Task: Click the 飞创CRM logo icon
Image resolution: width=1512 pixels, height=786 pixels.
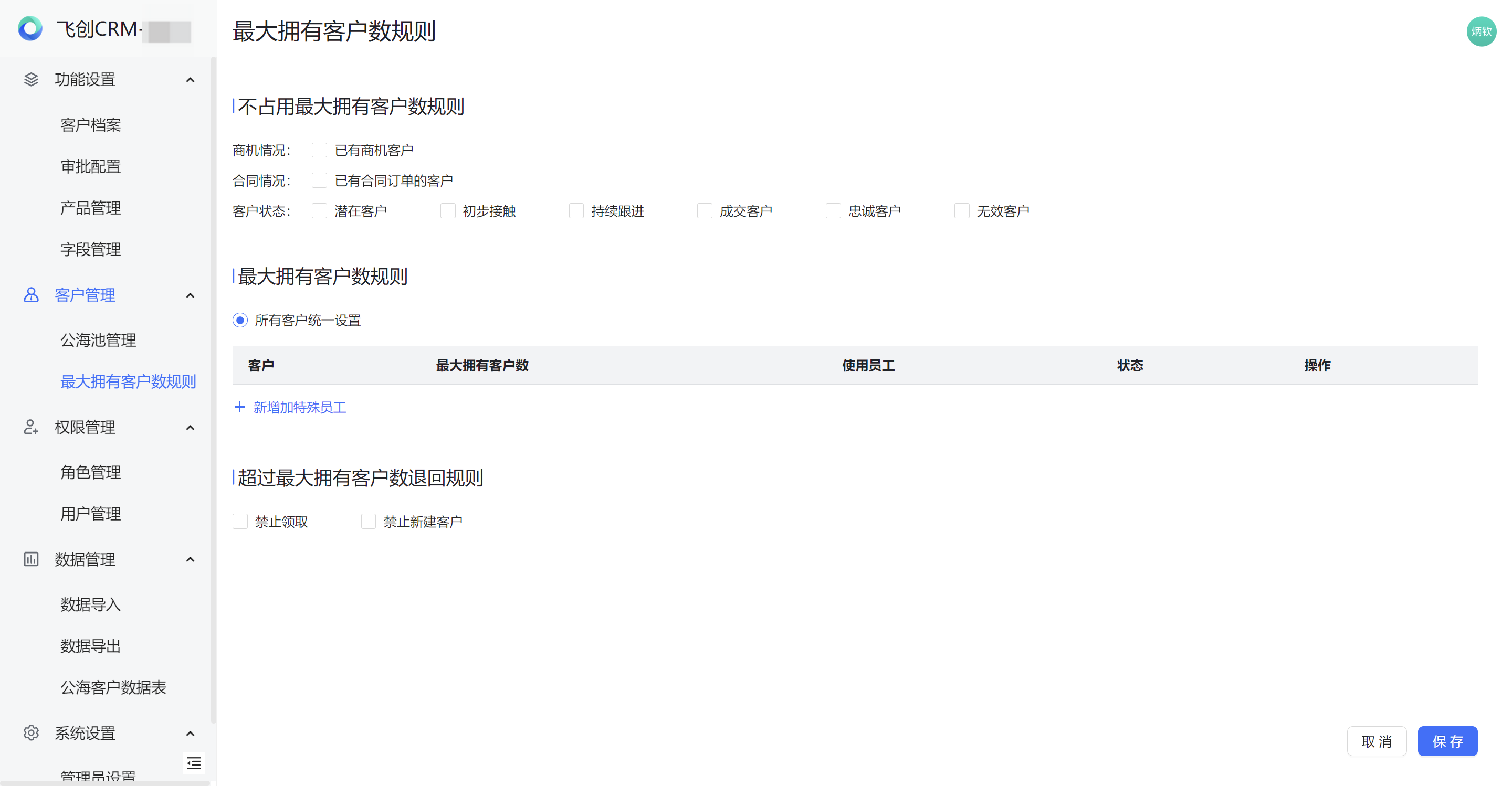Action: pyautogui.click(x=30, y=28)
